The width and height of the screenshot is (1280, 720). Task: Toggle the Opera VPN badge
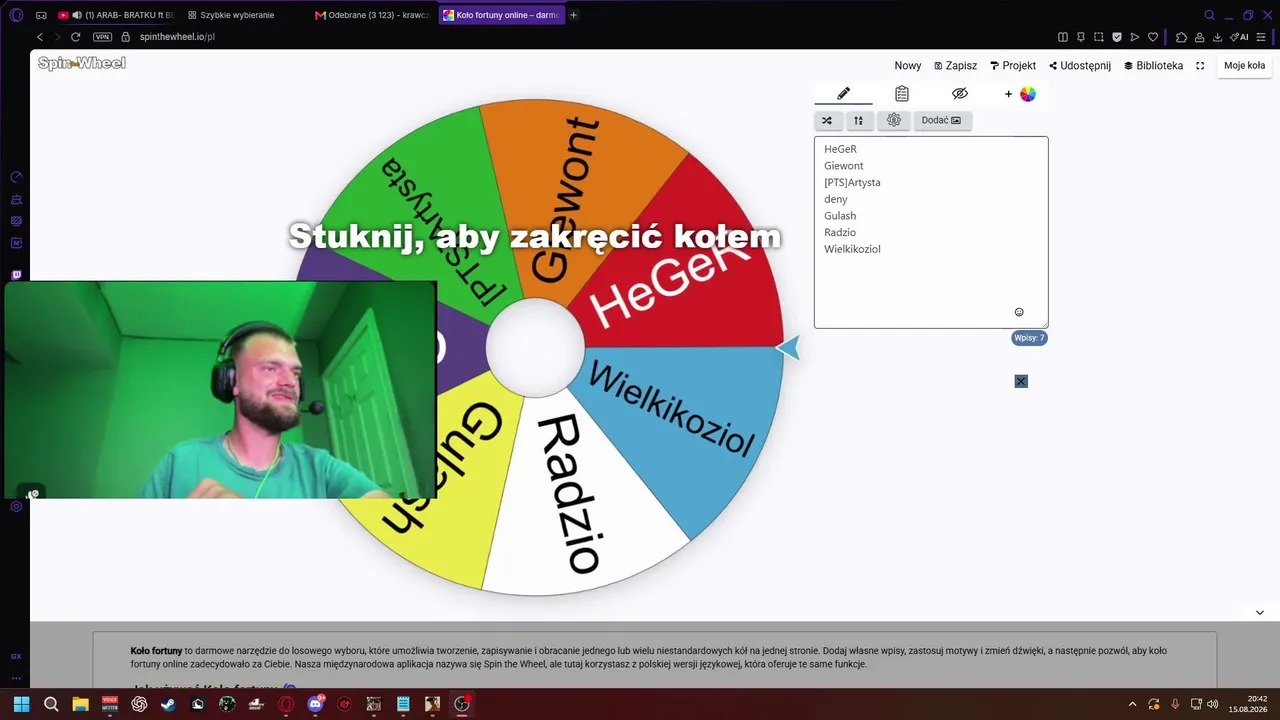(x=102, y=37)
